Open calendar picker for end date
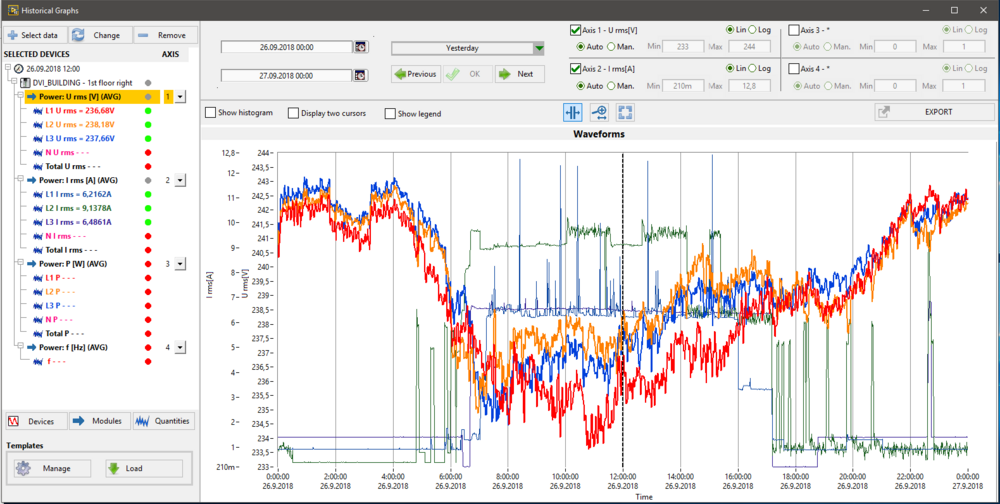The image size is (1000, 504). pos(361,75)
